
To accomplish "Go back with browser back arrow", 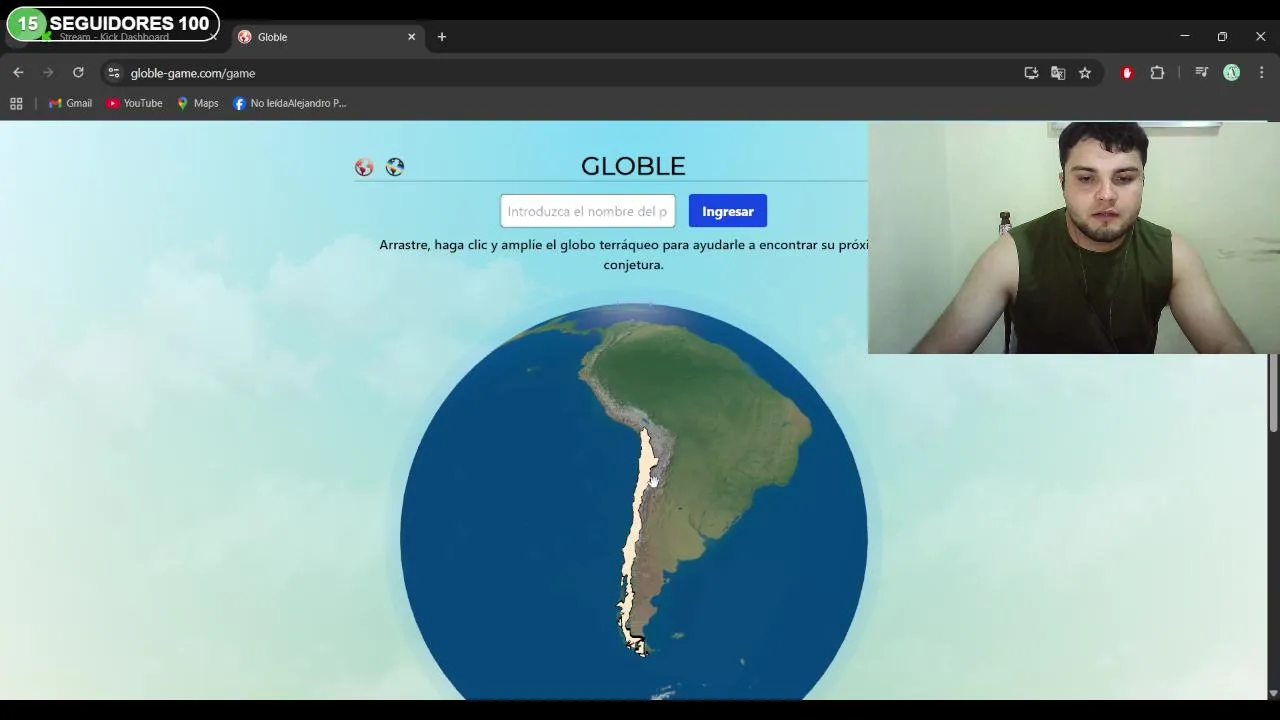I will click(18, 73).
